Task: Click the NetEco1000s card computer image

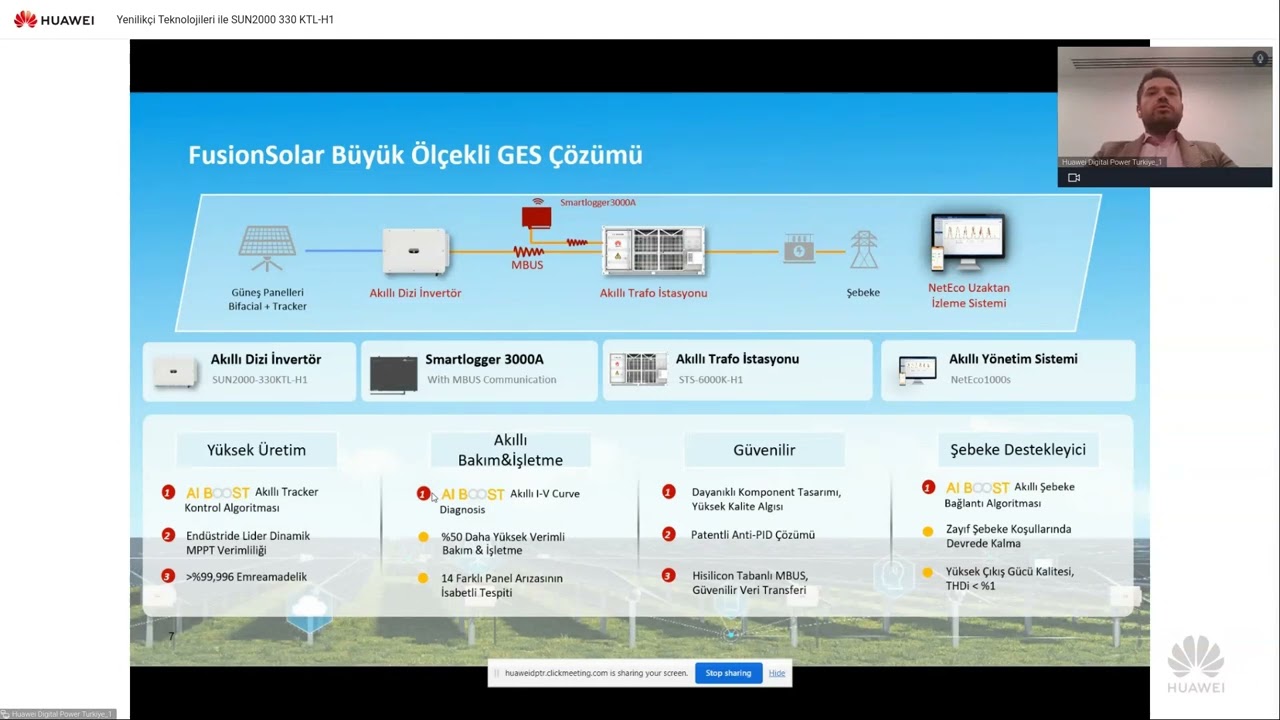Action: 917,370
